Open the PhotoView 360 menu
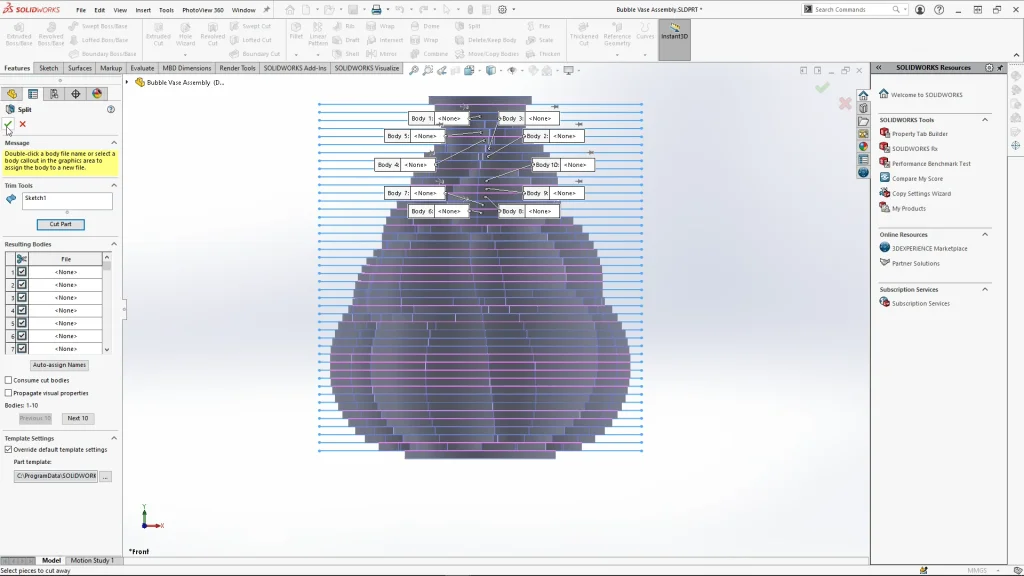 coord(202,10)
